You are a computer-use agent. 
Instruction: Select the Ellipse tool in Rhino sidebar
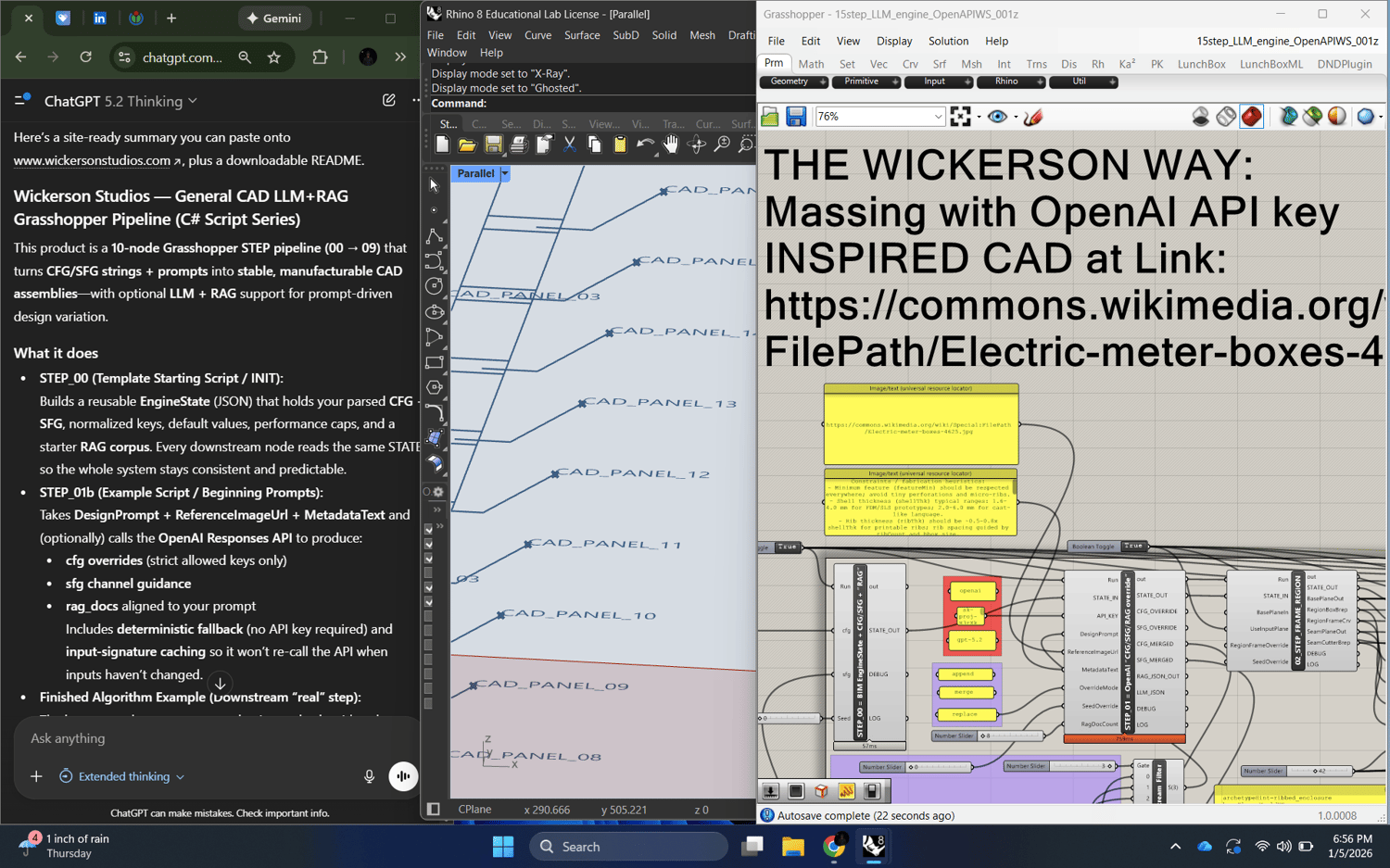pyautogui.click(x=434, y=312)
